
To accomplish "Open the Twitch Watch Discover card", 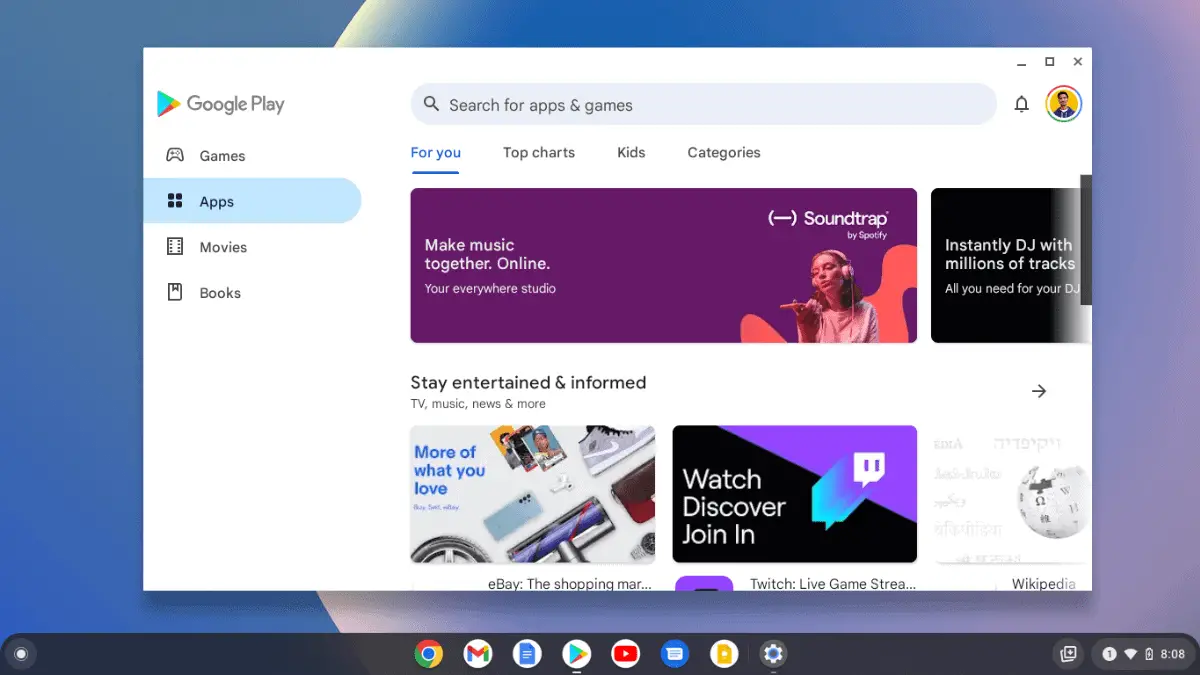I will (x=795, y=494).
